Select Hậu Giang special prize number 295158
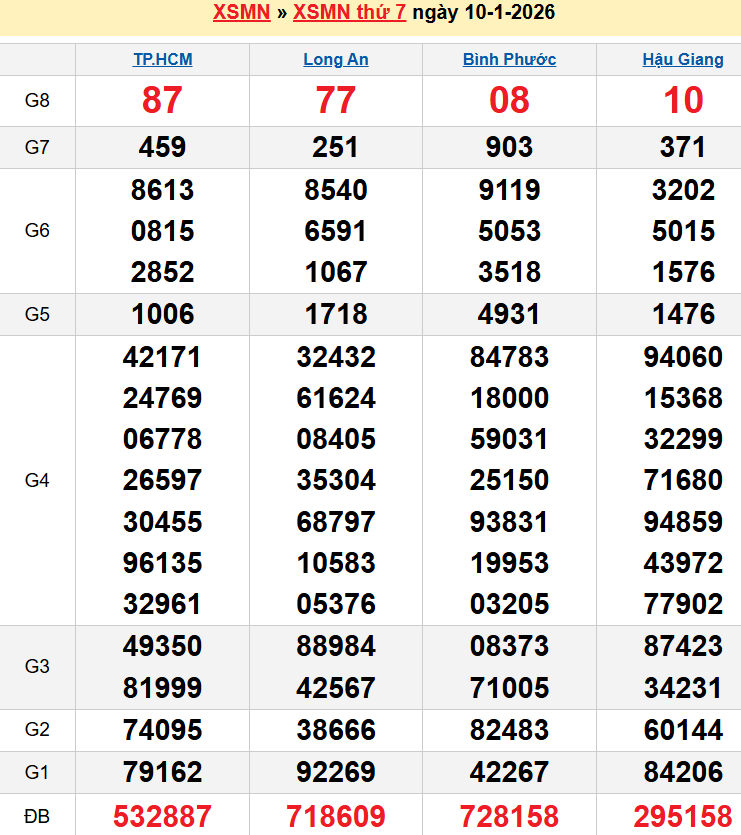The width and height of the screenshot is (741, 835). point(683,816)
